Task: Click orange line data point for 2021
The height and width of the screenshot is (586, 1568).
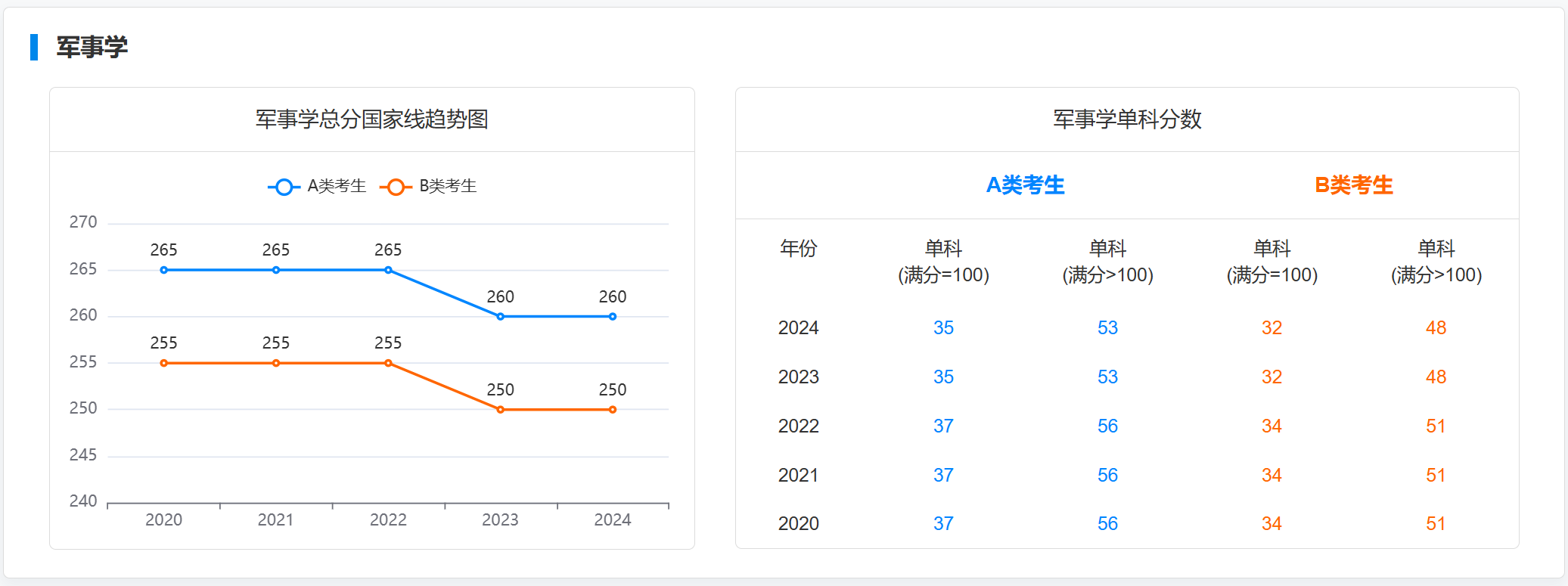Action: (x=276, y=364)
